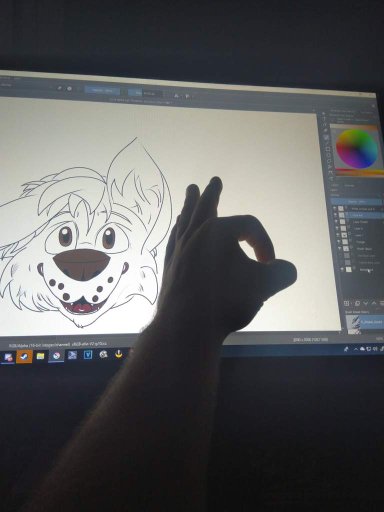
Task: Move layer up using the up arrow
Action: click(x=374, y=303)
